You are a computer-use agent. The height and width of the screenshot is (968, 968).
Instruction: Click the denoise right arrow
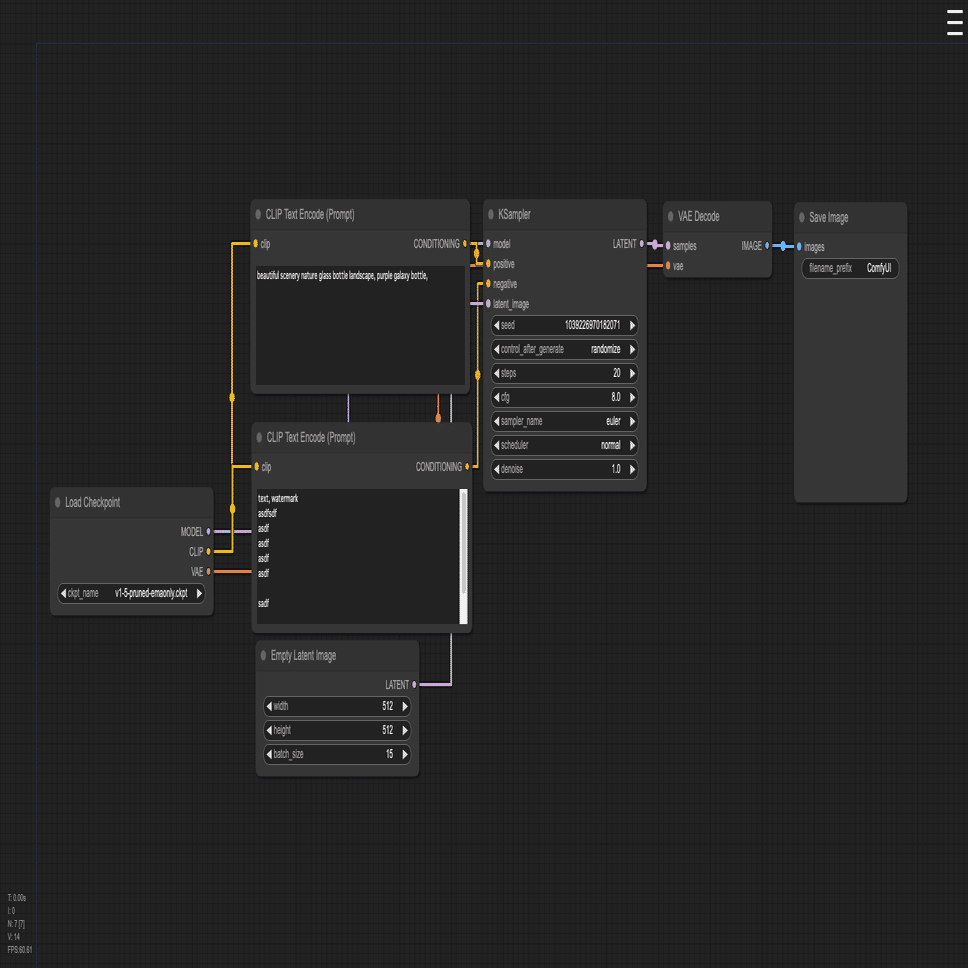coord(632,470)
